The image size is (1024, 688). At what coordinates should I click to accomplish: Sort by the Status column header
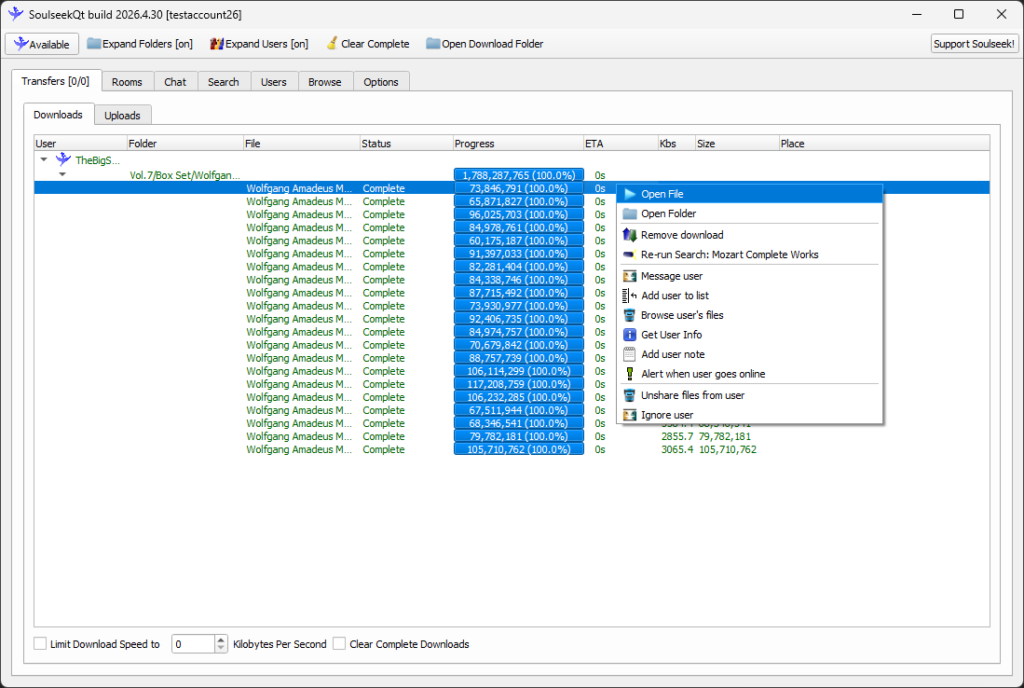pos(406,143)
